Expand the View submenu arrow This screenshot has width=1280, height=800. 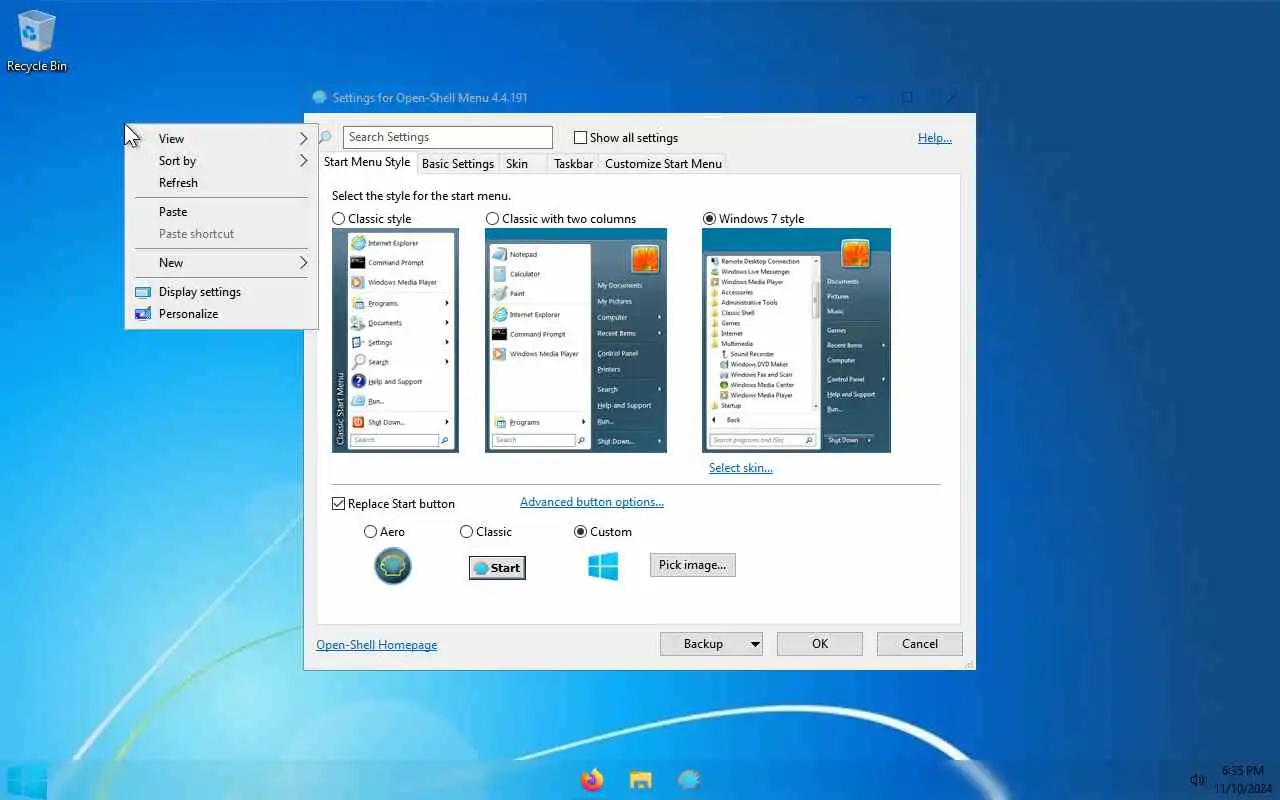(303, 139)
